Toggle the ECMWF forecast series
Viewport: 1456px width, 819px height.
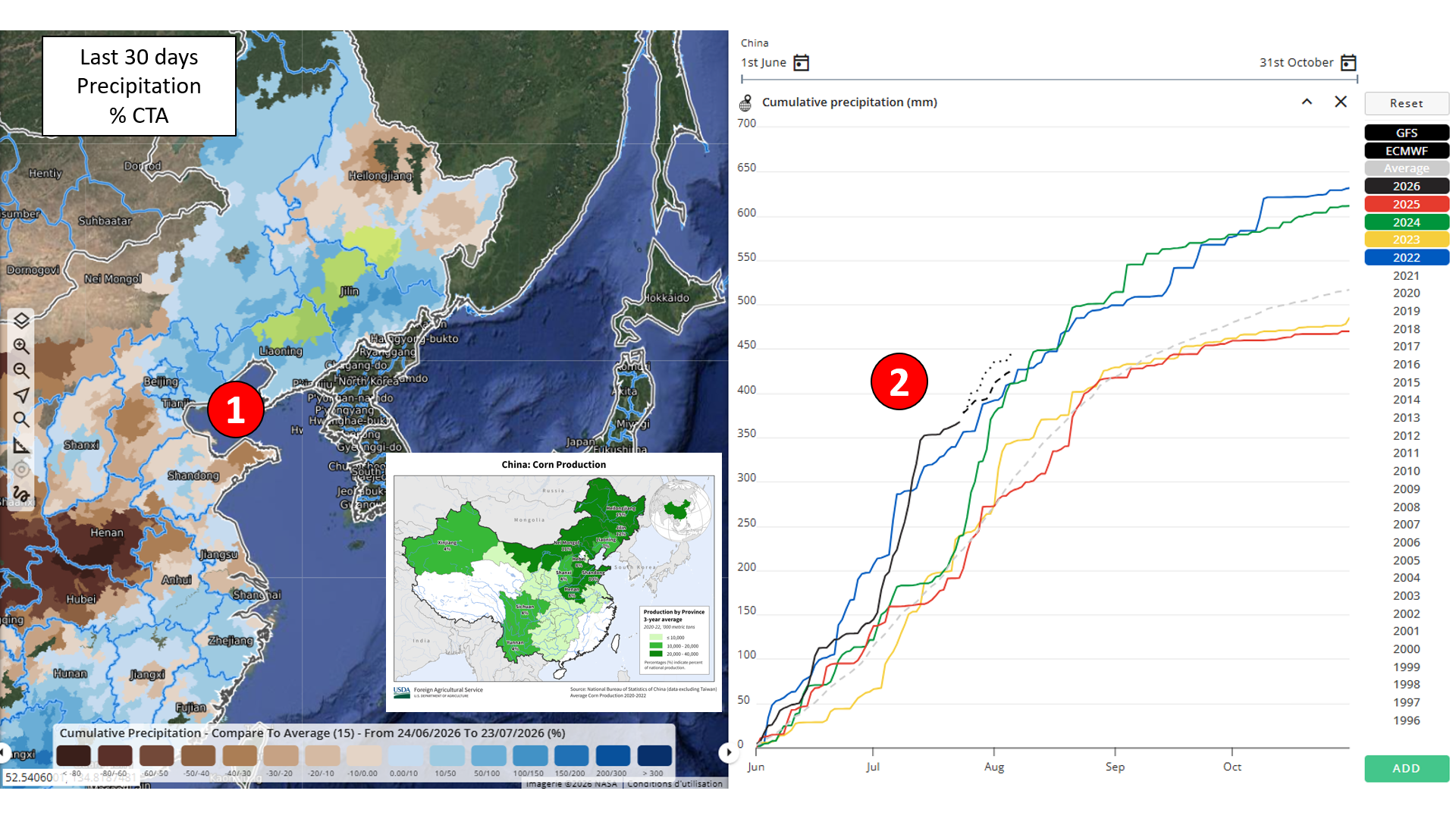(1407, 151)
